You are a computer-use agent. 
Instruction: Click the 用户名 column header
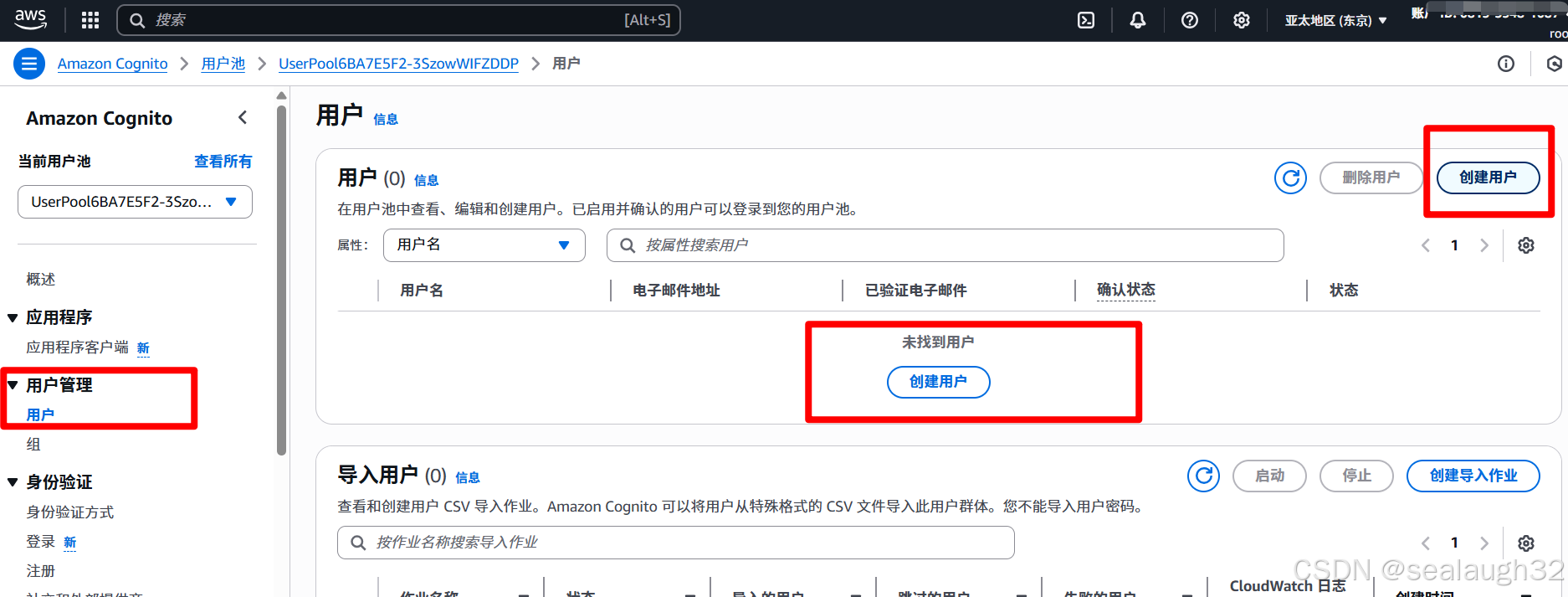(422, 291)
